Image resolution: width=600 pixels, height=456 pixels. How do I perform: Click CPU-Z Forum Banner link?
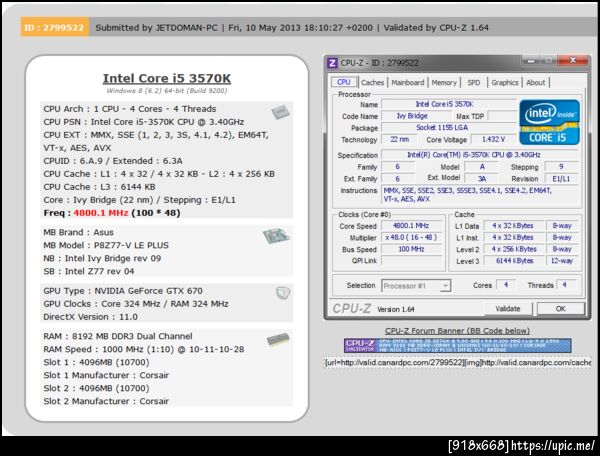click(x=457, y=331)
